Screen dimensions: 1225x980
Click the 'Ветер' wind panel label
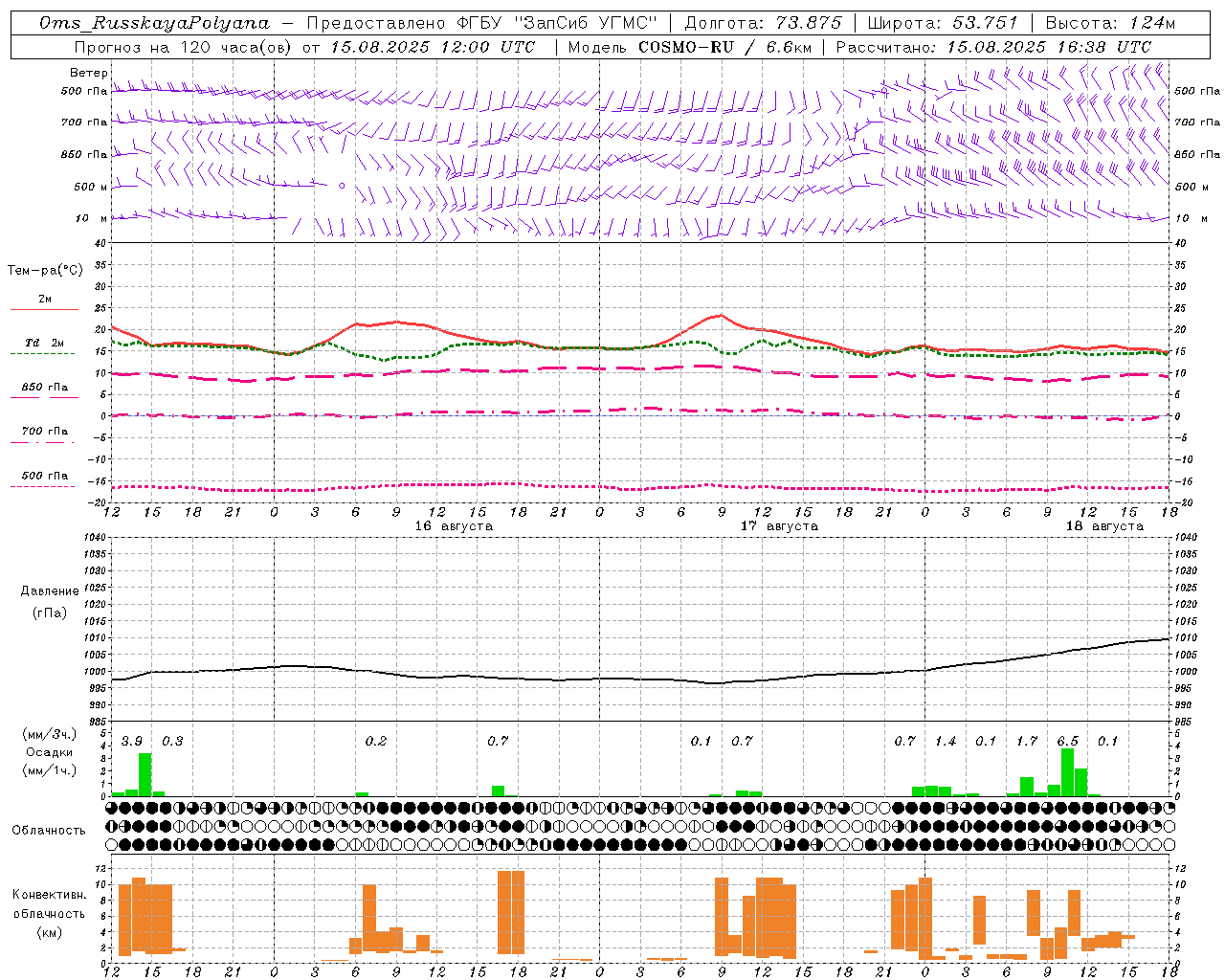tap(89, 73)
